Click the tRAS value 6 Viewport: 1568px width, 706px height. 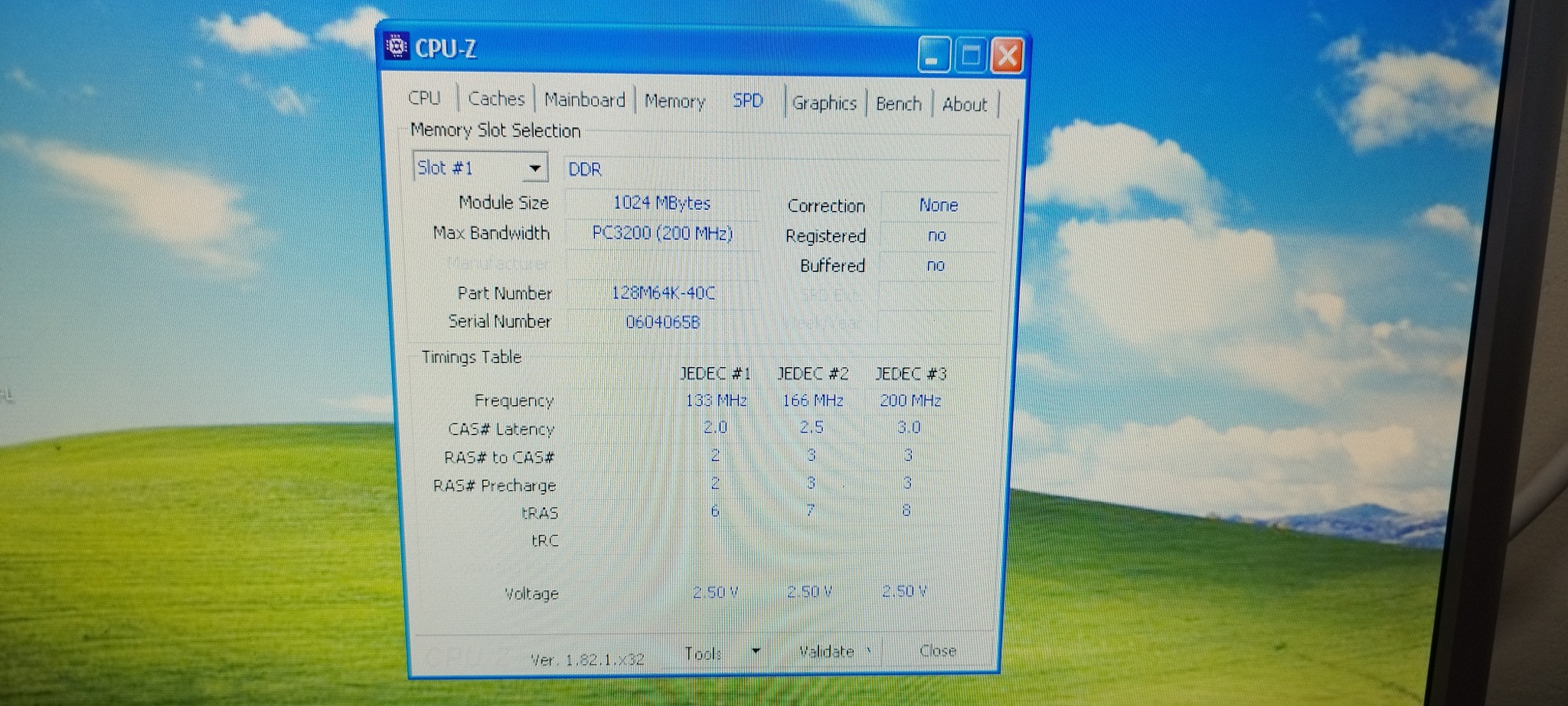715,511
